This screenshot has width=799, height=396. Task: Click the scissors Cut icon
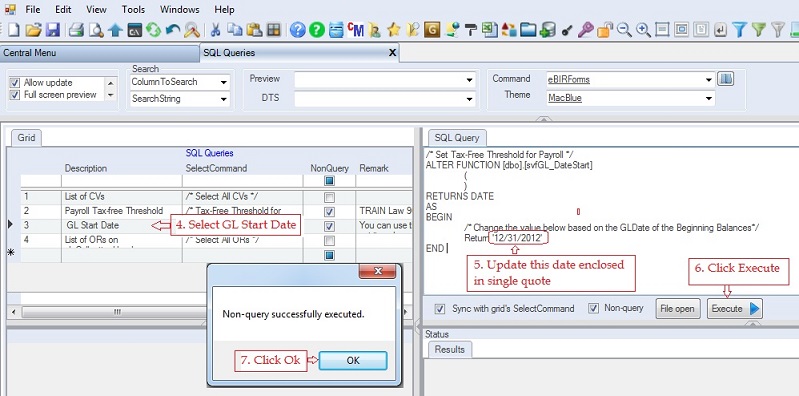pos(215,30)
